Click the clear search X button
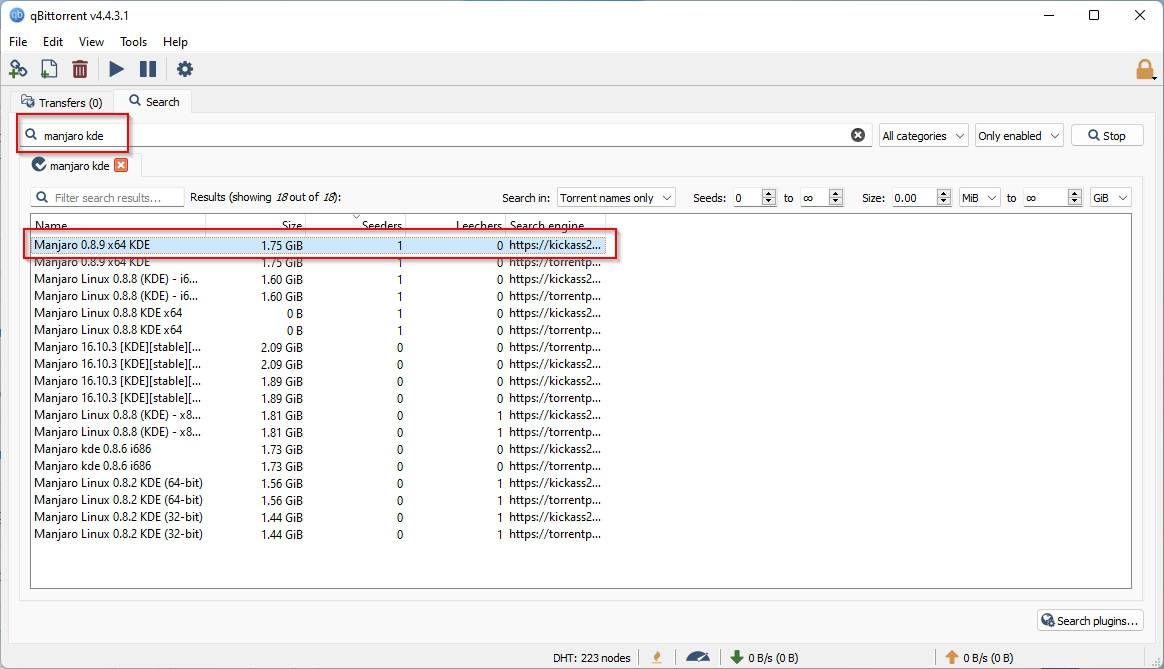1164x669 pixels. click(858, 134)
